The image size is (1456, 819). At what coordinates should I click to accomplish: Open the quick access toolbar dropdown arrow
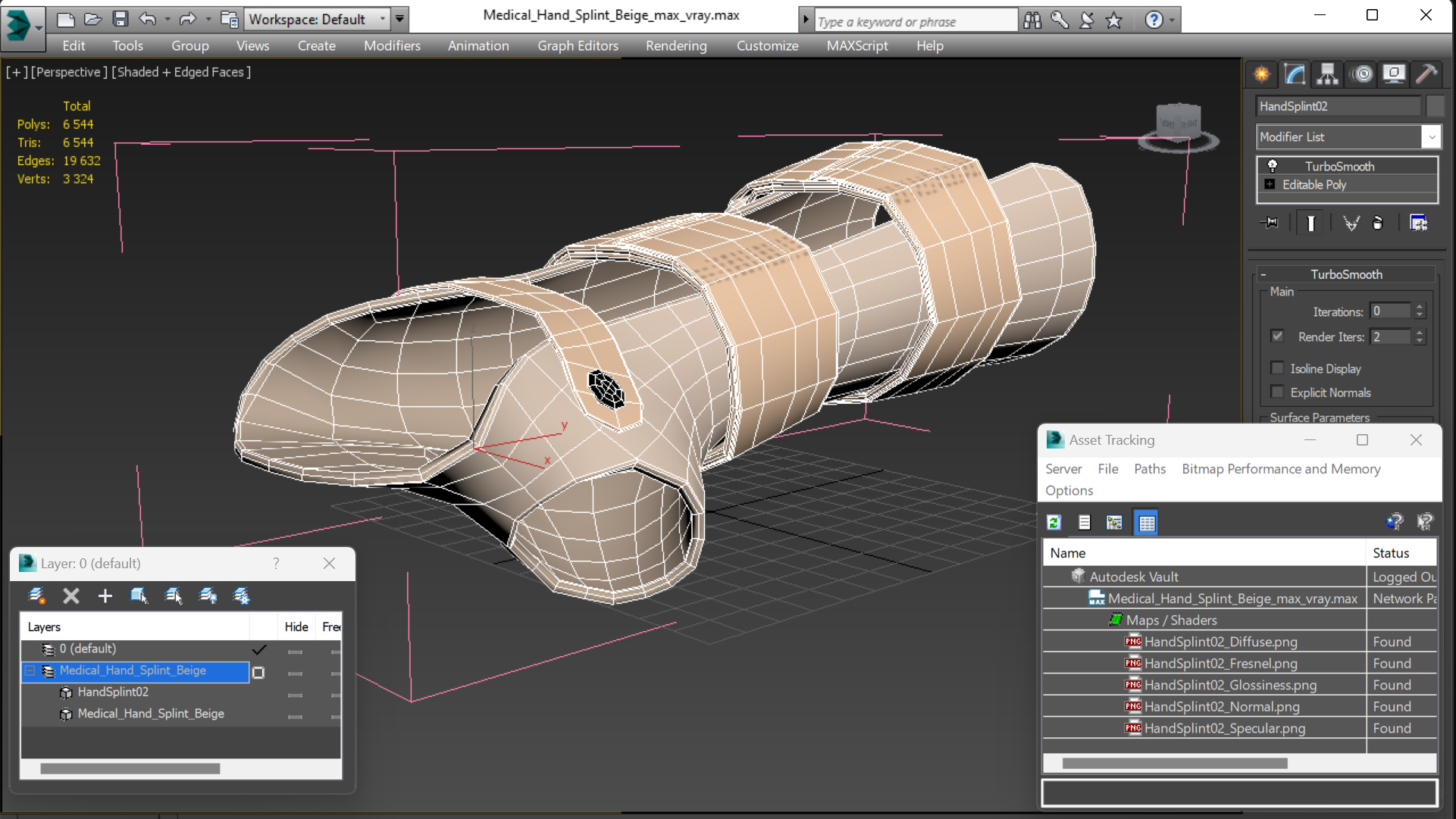pos(399,19)
